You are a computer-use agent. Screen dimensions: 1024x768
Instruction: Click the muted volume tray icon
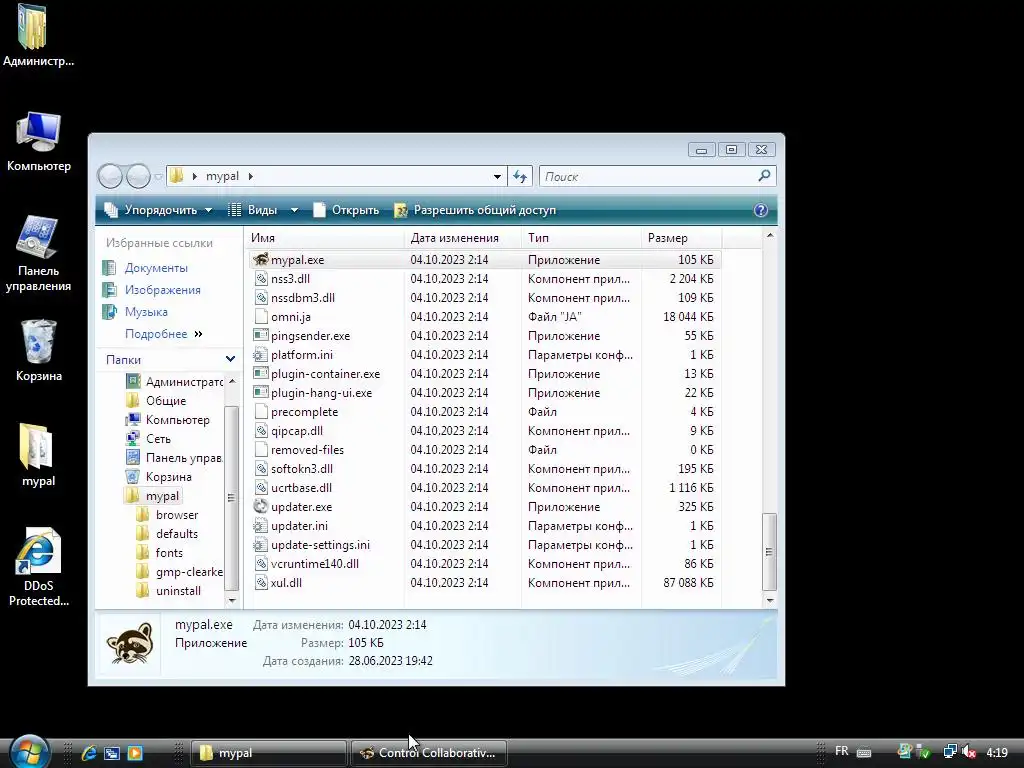pyautogui.click(x=968, y=752)
